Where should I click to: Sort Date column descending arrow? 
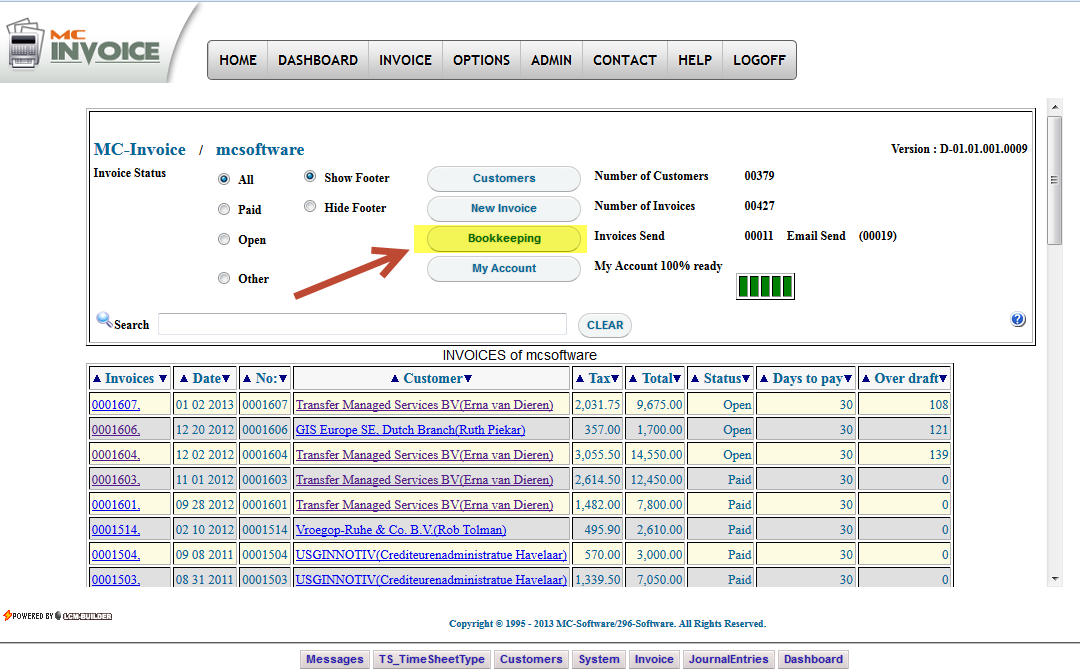coord(226,379)
